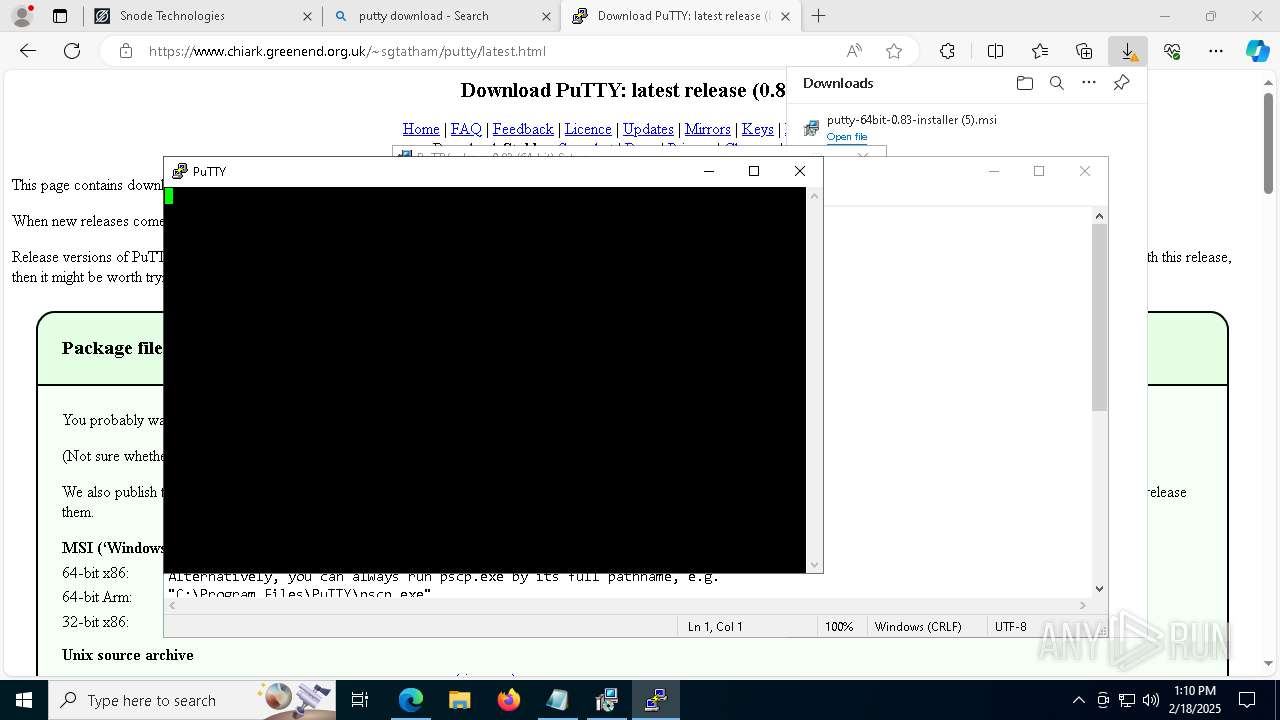Open the Mirrors link

click(707, 129)
